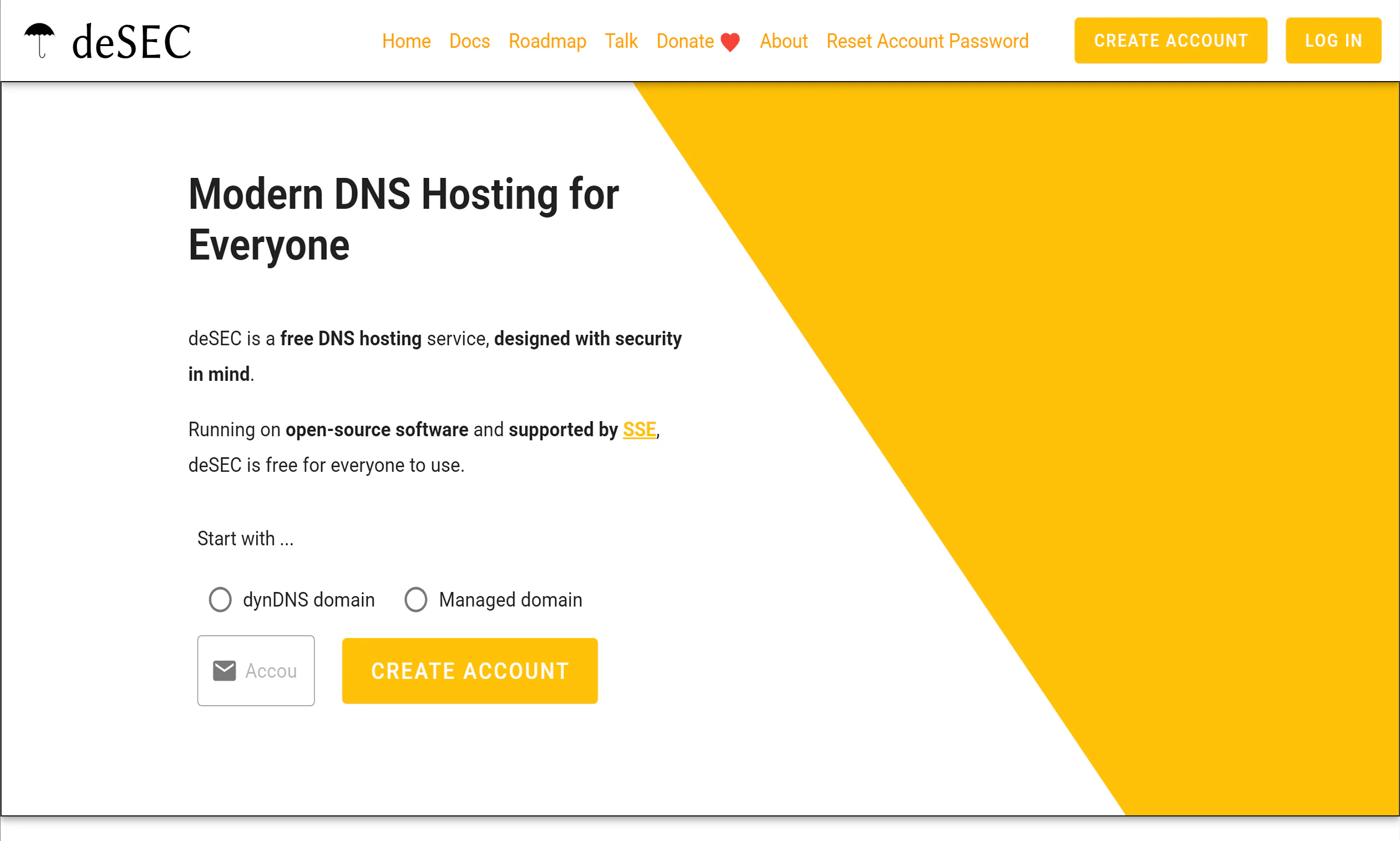Go to the Docs page

coord(470,41)
